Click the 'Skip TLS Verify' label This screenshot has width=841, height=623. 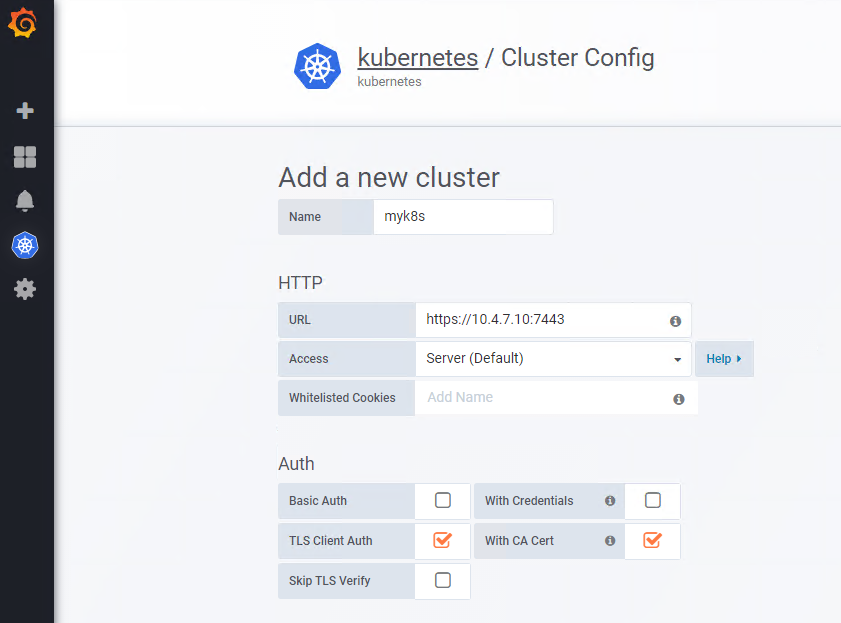point(329,581)
